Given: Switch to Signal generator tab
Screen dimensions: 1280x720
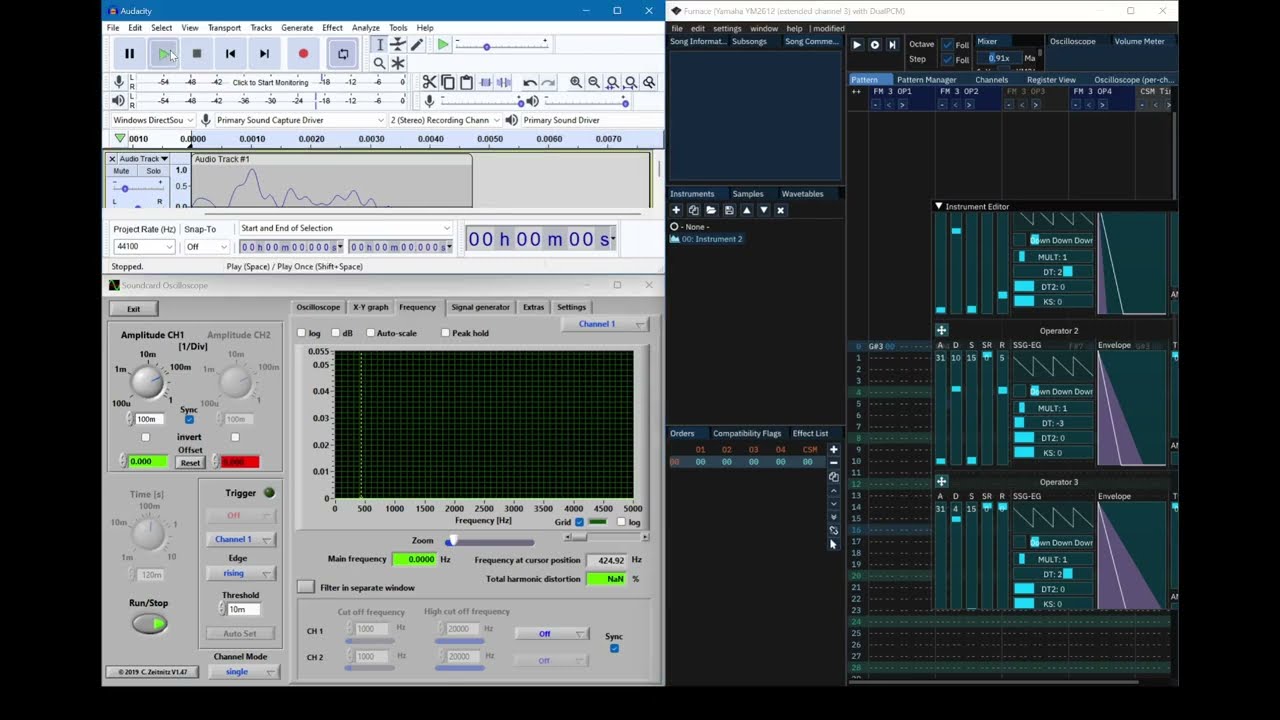Looking at the screenshot, I should click(x=480, y=307).
